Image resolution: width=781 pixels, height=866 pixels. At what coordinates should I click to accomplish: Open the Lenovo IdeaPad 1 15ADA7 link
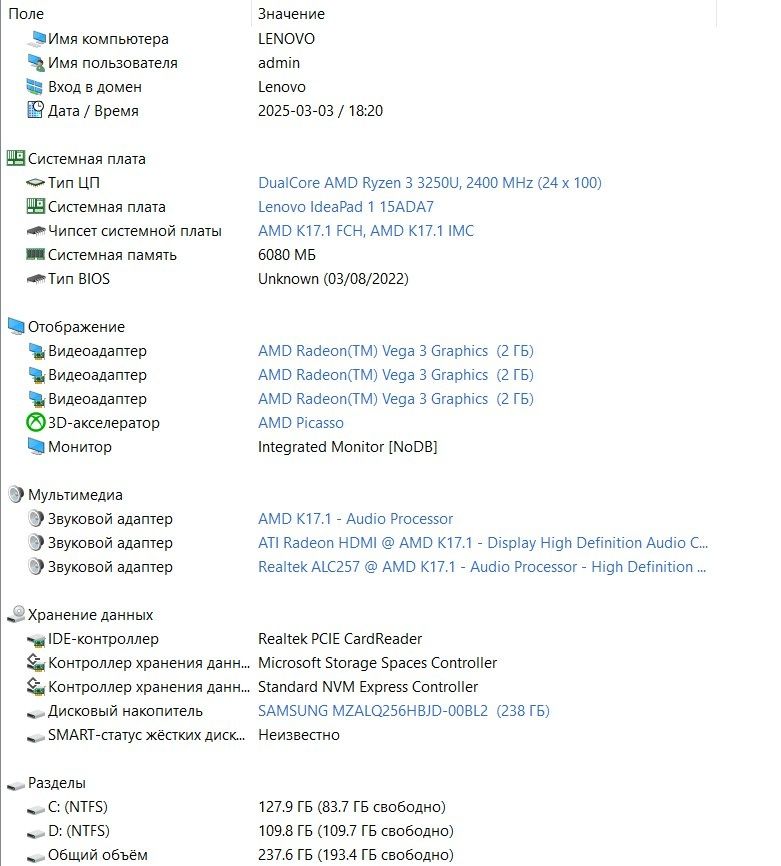(346, 207)
